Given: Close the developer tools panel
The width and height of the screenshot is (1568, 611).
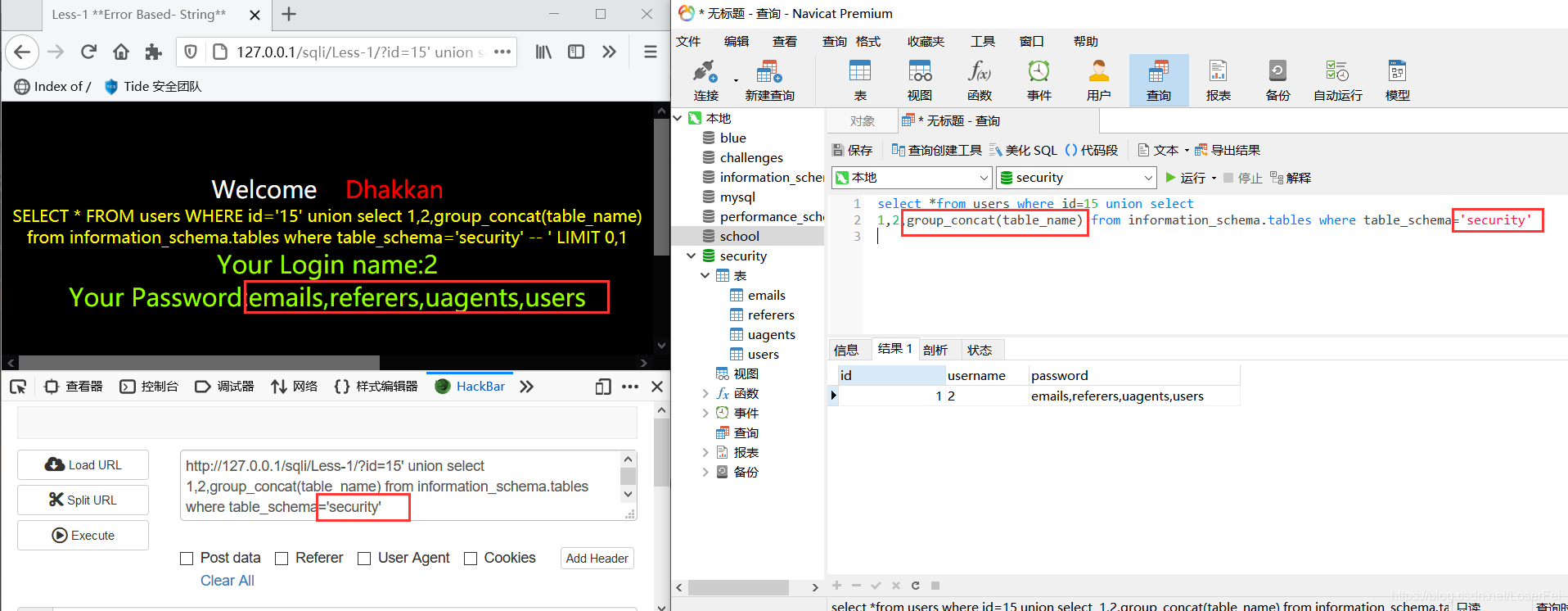Looking at the screenshot, I should pyautogui.click(x=657, y=387).
